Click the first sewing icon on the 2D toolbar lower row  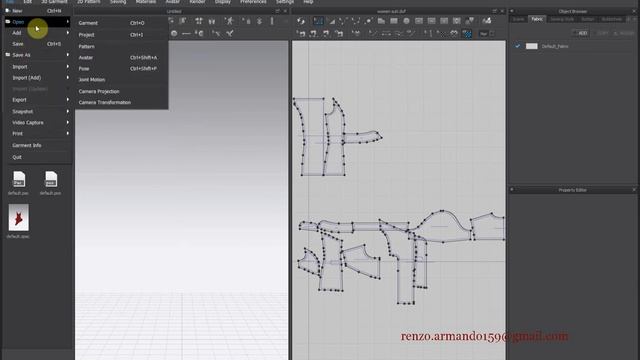(x=301, y=33)
